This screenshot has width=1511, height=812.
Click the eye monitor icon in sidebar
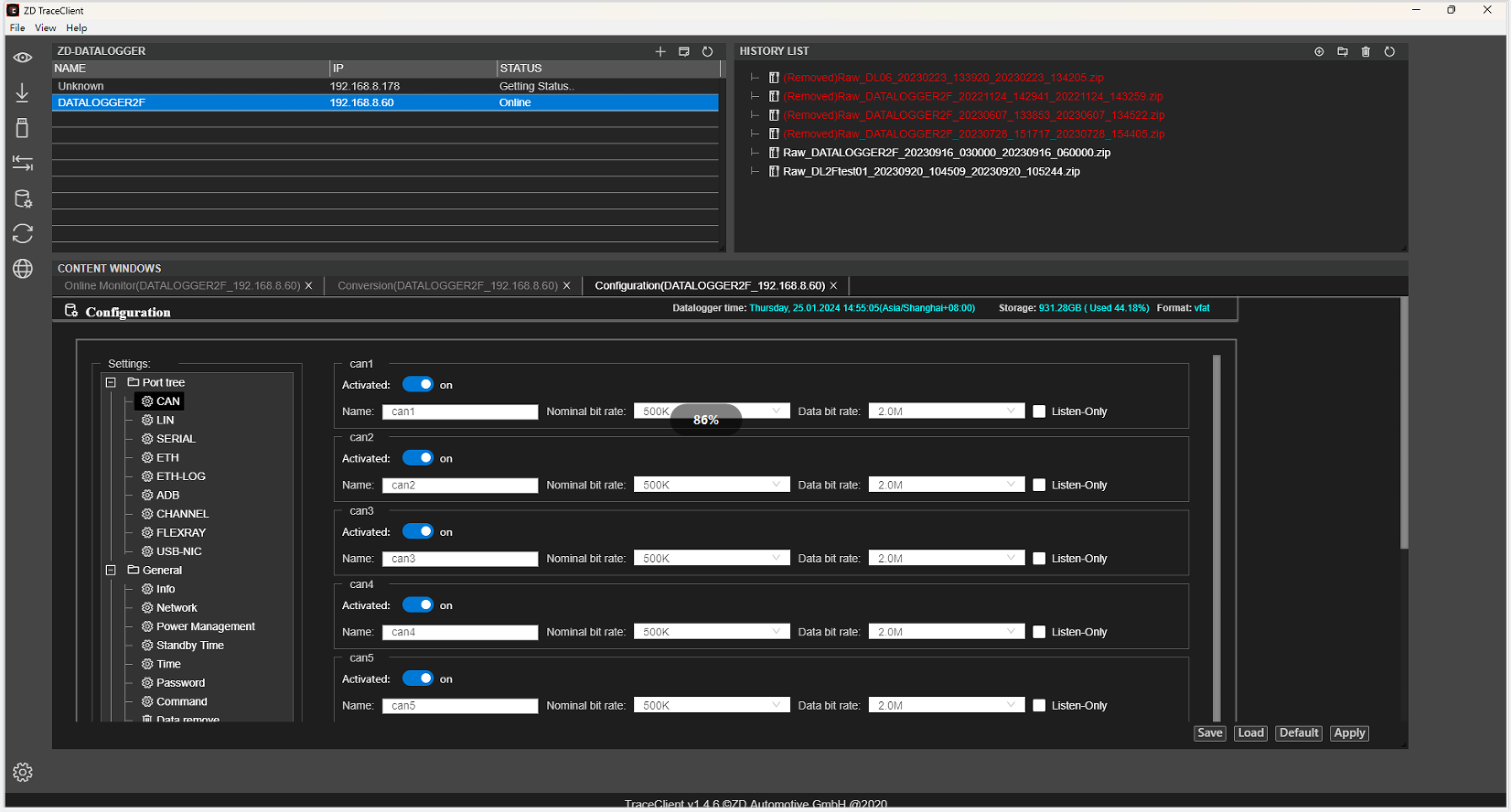(x=23, y=58)
